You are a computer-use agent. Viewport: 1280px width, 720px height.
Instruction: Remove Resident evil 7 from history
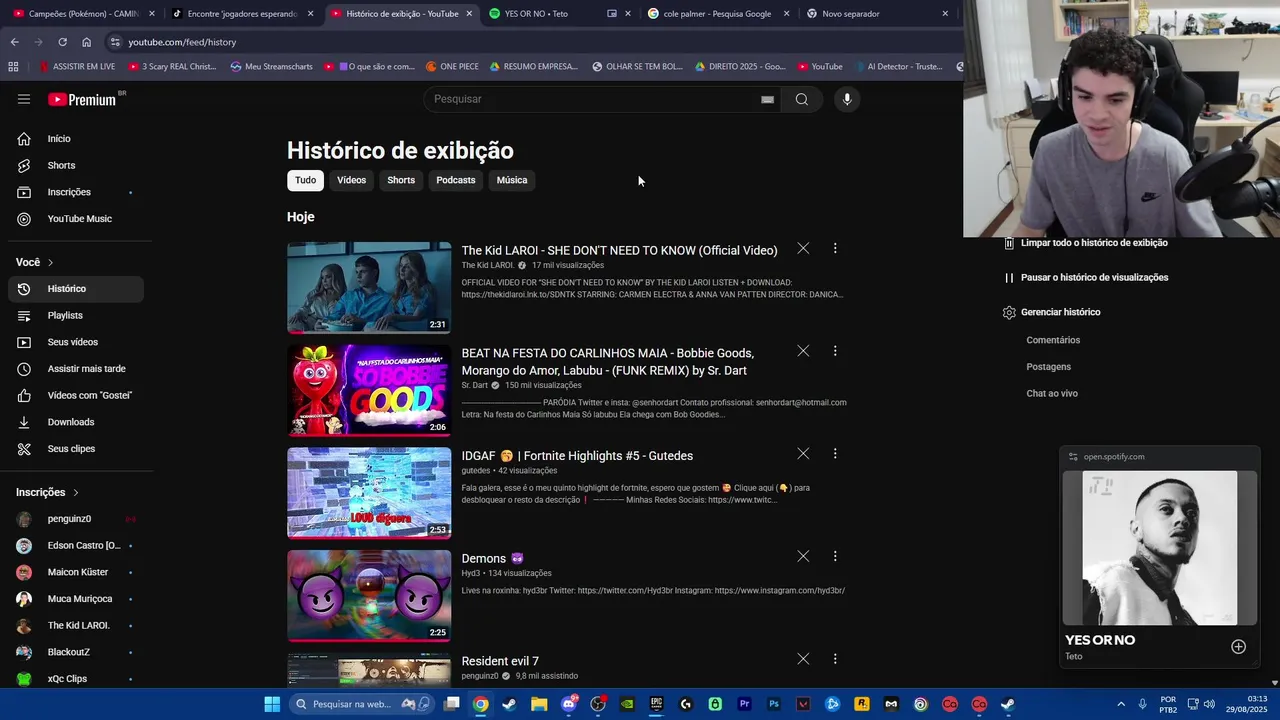tap(803, 659)
